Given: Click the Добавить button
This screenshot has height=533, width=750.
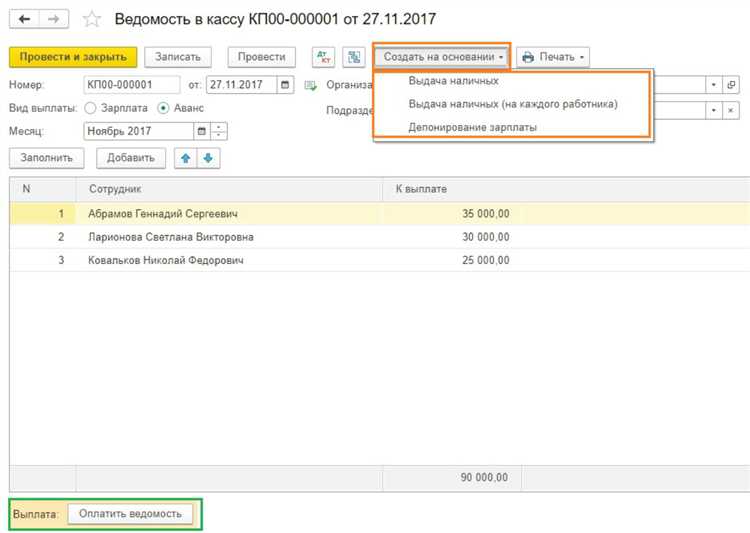Looking at the screenshot, I should point(131,158).
